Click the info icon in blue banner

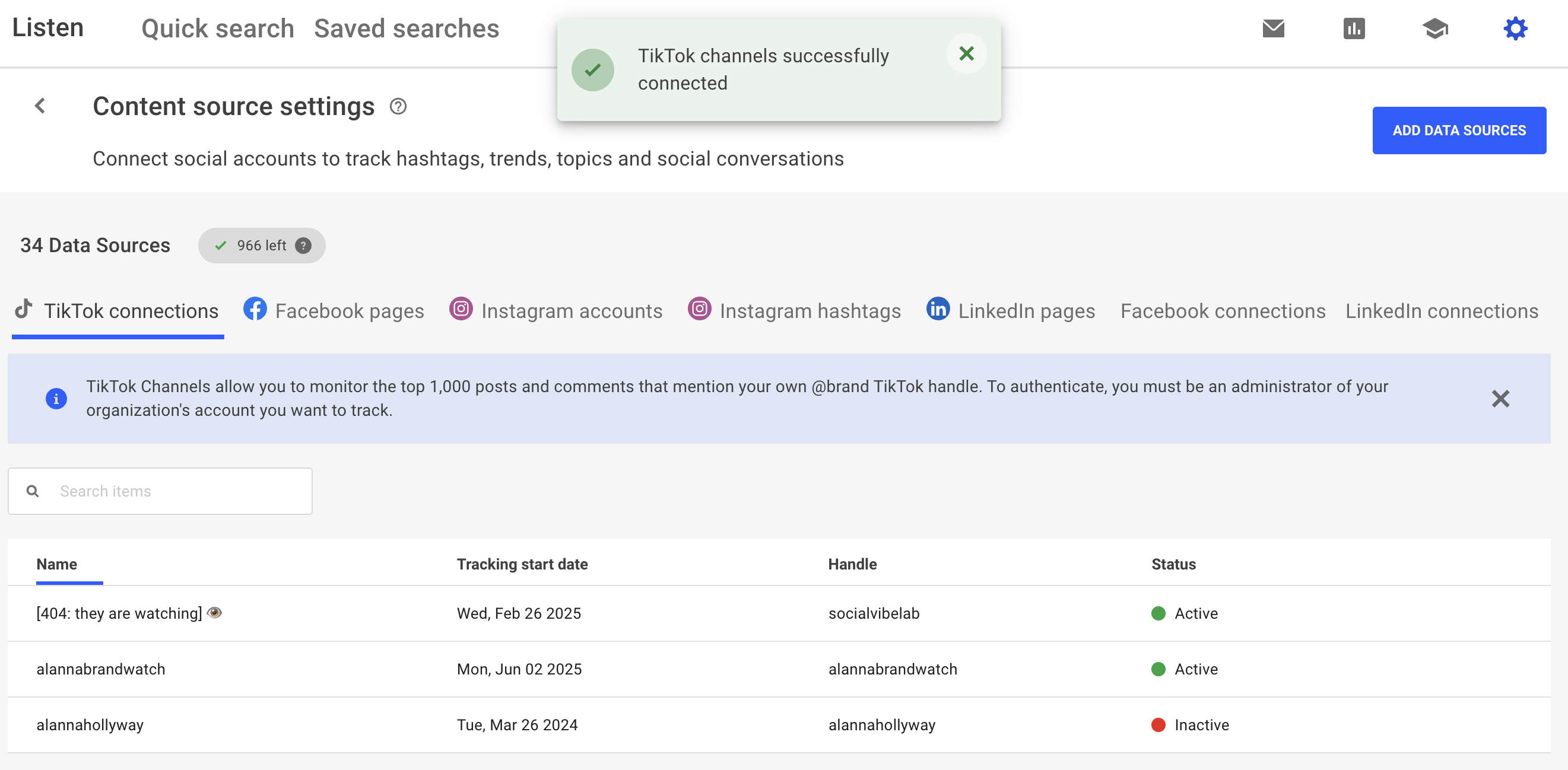(x=56, y=399)
